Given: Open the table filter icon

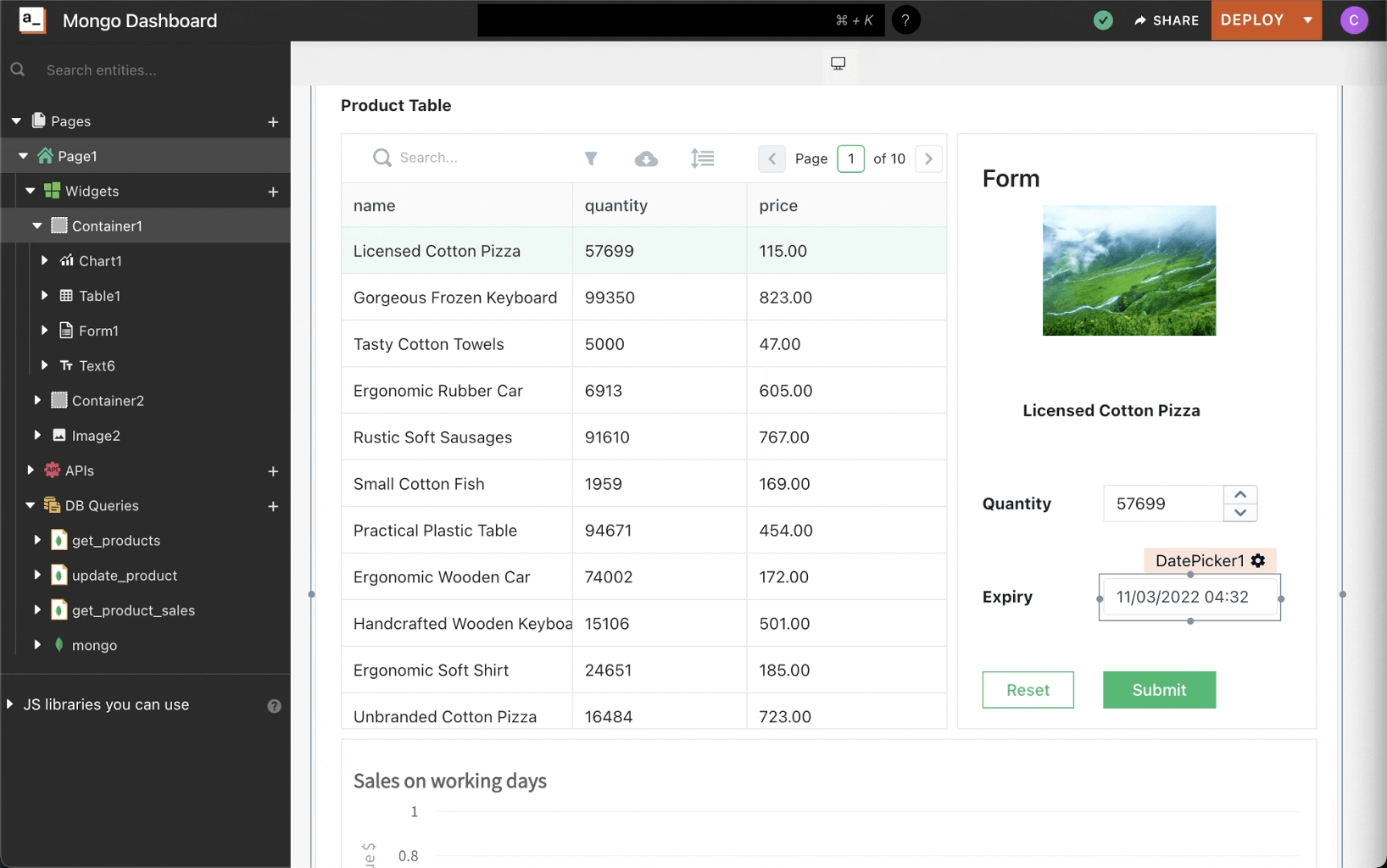Looking at the screenshot, I should tap(591, 159).
